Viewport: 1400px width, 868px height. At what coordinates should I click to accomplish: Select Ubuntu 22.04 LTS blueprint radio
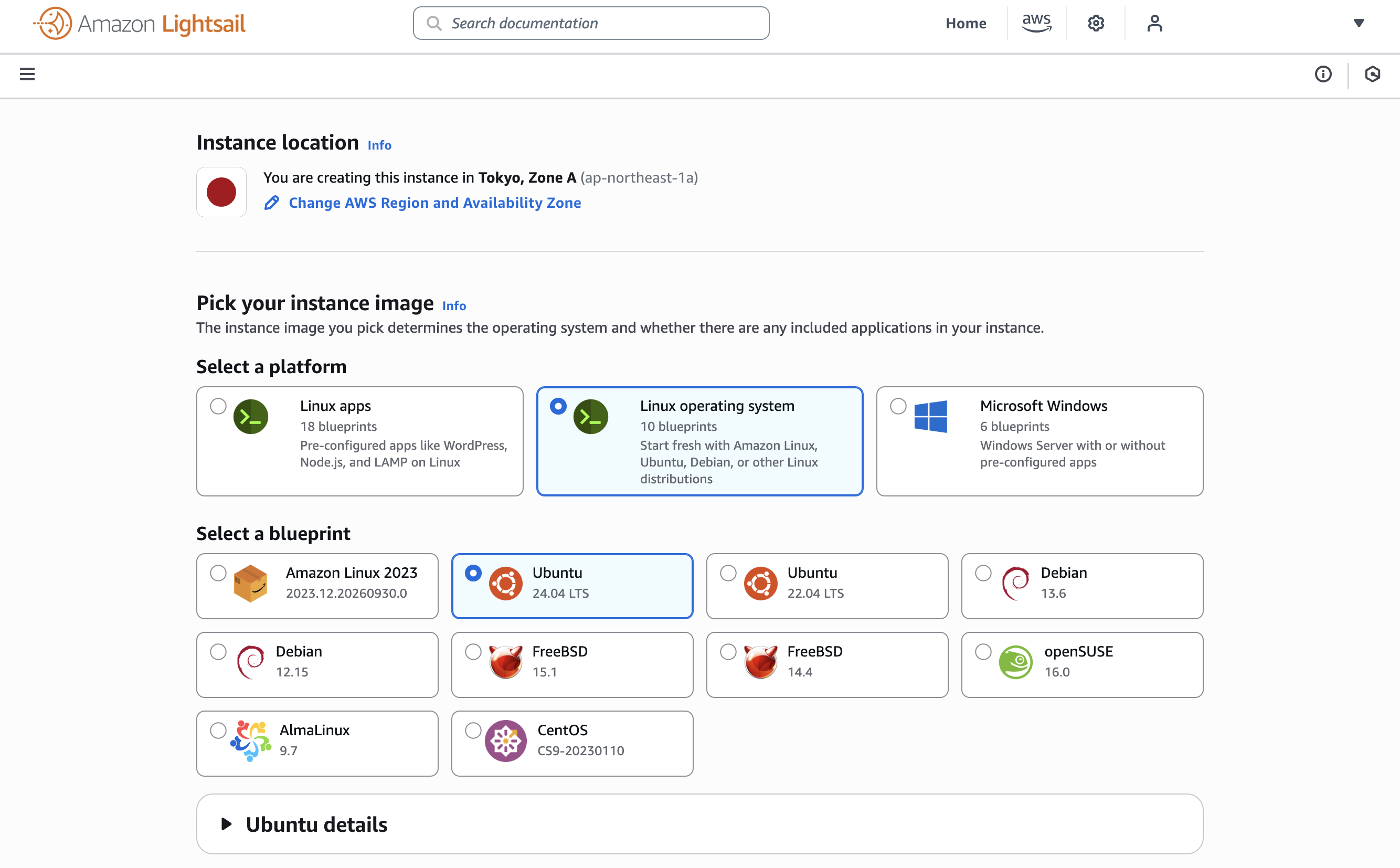[x=728, y=573]
